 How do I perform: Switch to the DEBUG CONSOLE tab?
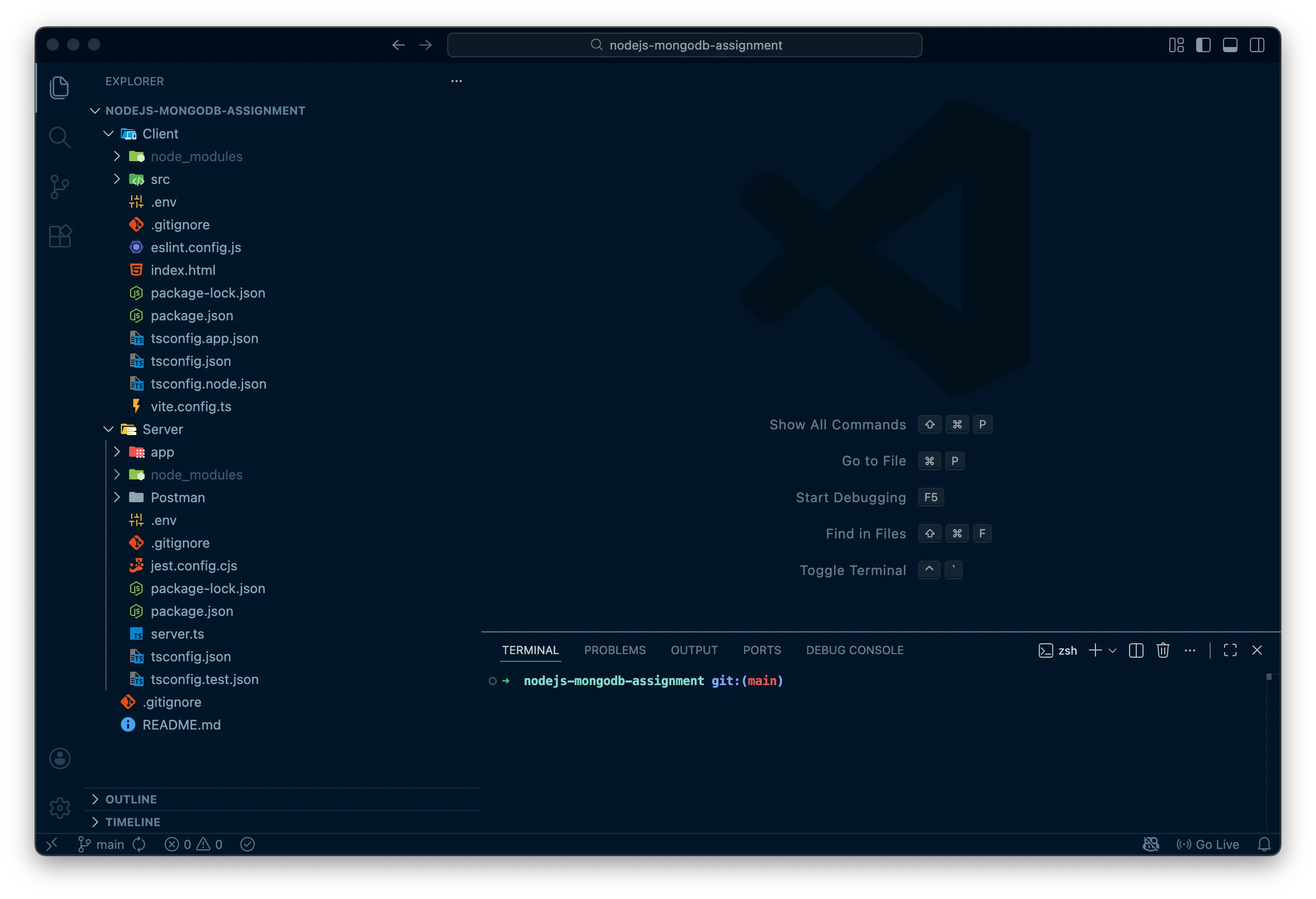[x=854, y=650]
